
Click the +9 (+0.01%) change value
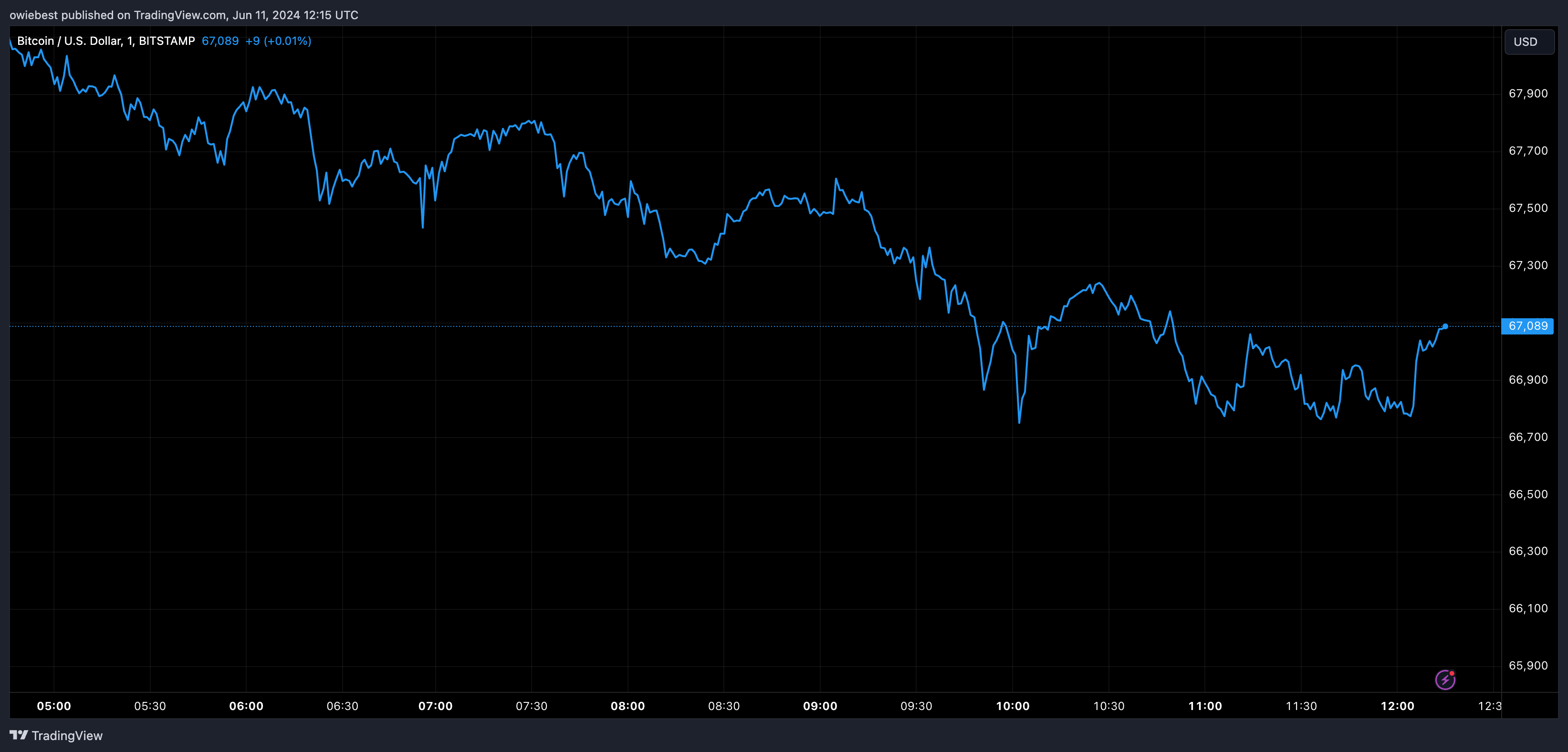click(x=278, y=41)
